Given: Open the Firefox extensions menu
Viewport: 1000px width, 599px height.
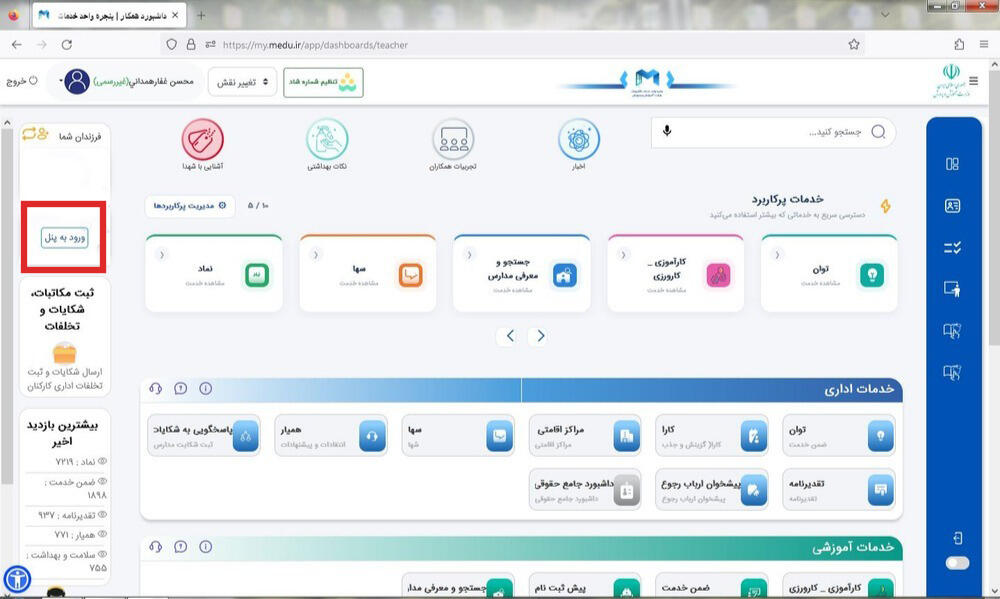Looking at the screenshot, I should tap(959, 45).
